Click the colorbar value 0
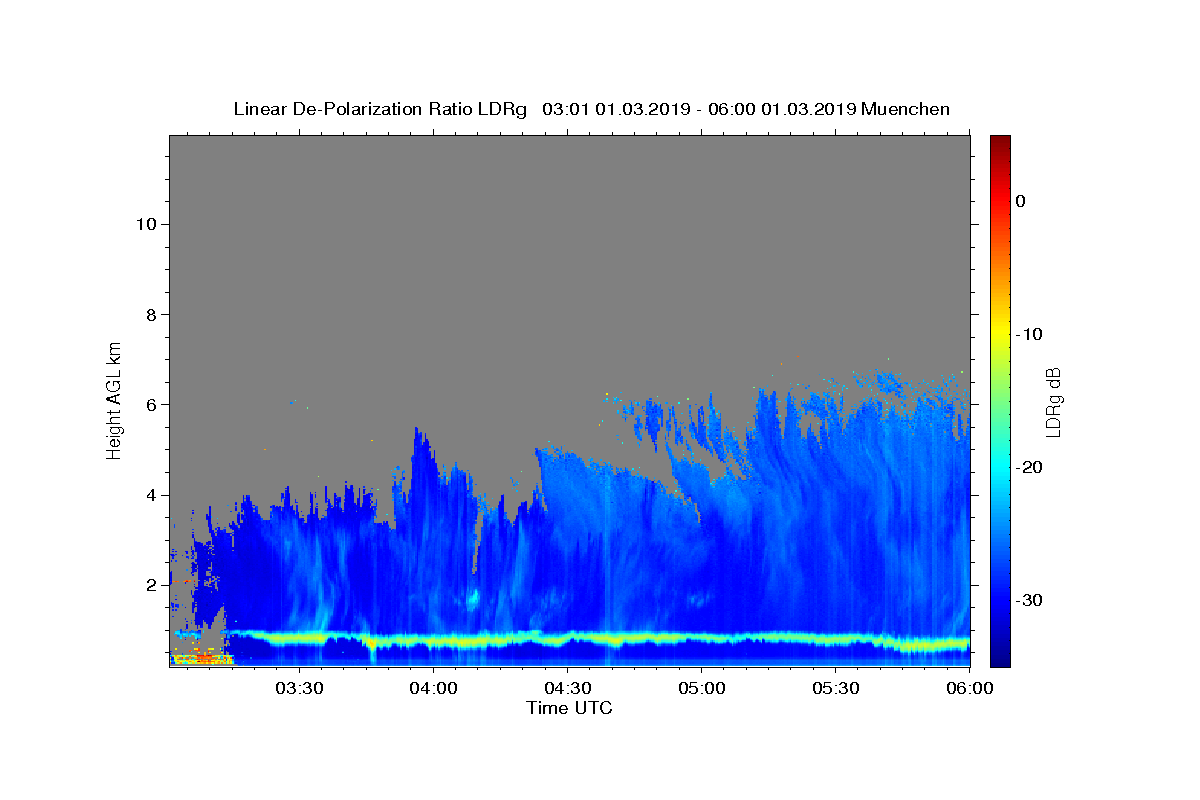This screenshot has height=800, width=1200. point(1020,201)
